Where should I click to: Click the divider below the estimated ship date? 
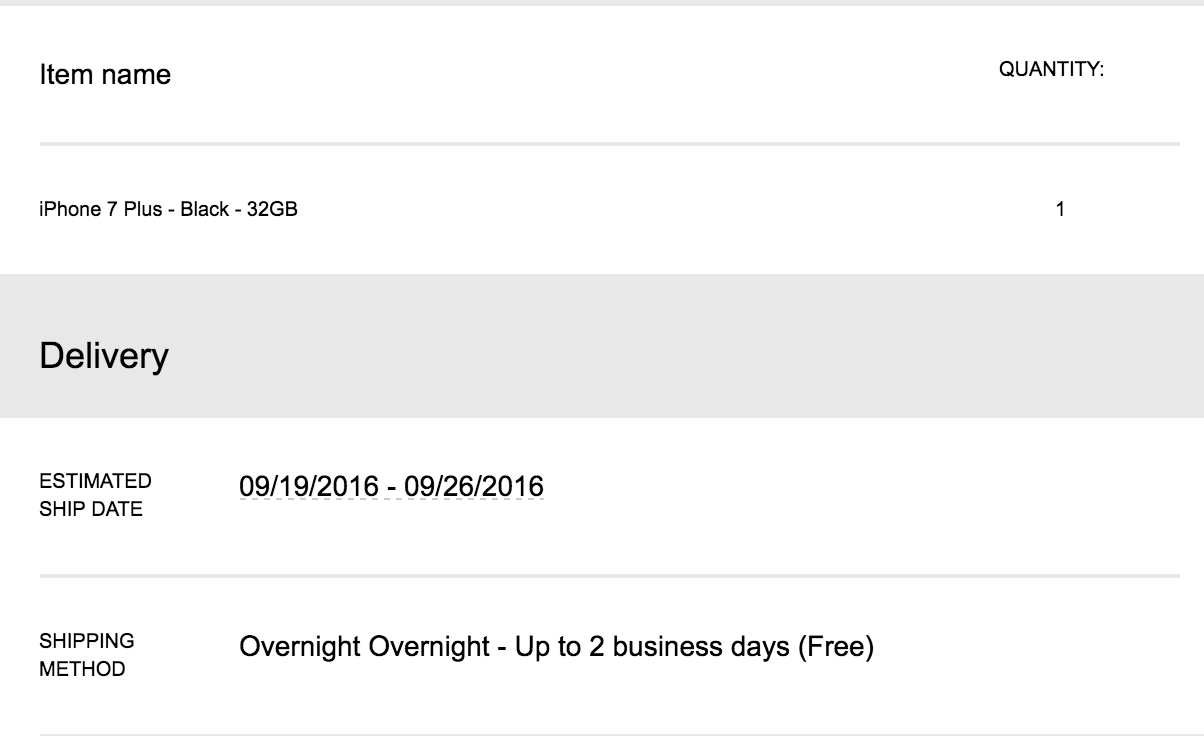[x=610, y=575]
